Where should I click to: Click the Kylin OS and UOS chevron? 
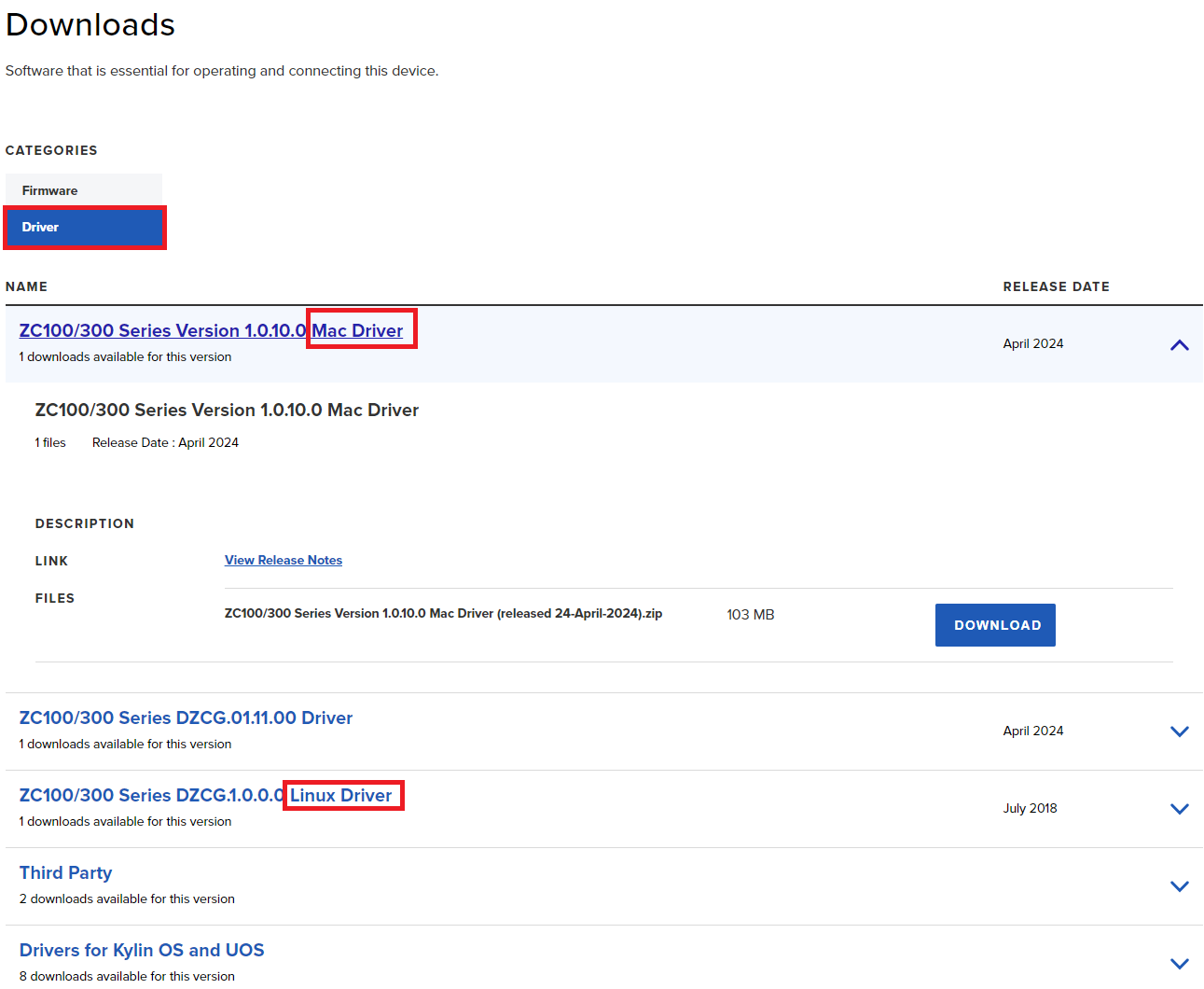click(x=1179, y=964)
